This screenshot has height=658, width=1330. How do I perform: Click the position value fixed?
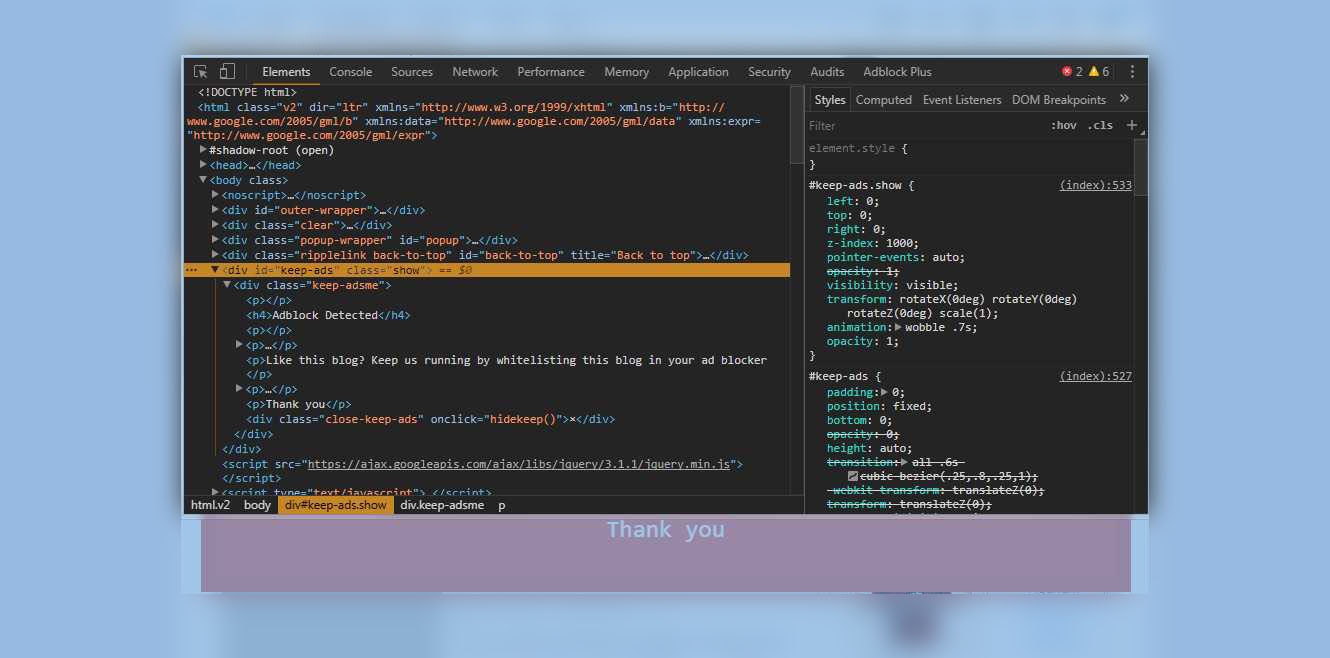point(912,406)
